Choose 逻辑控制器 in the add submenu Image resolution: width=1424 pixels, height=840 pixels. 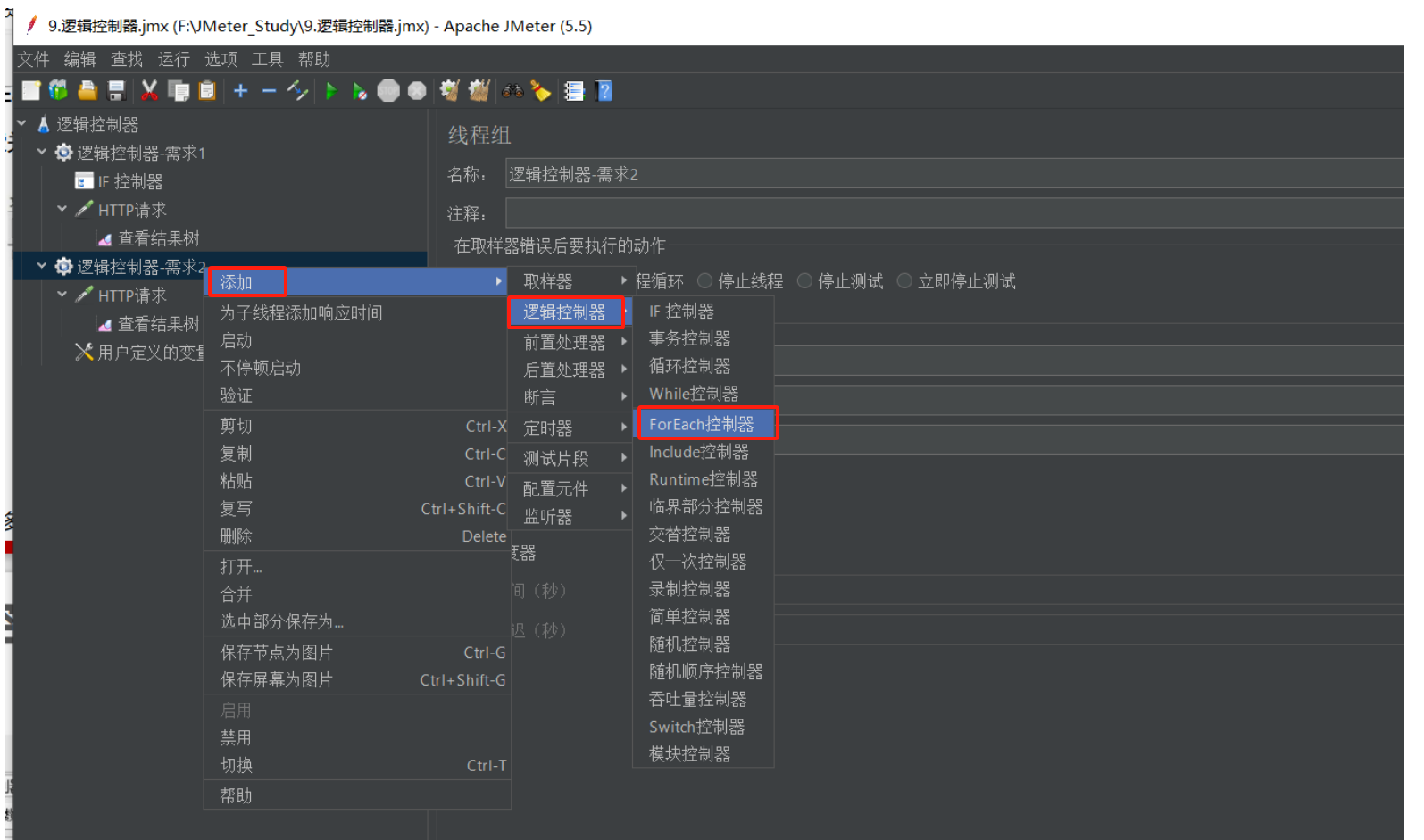(571, 312)
